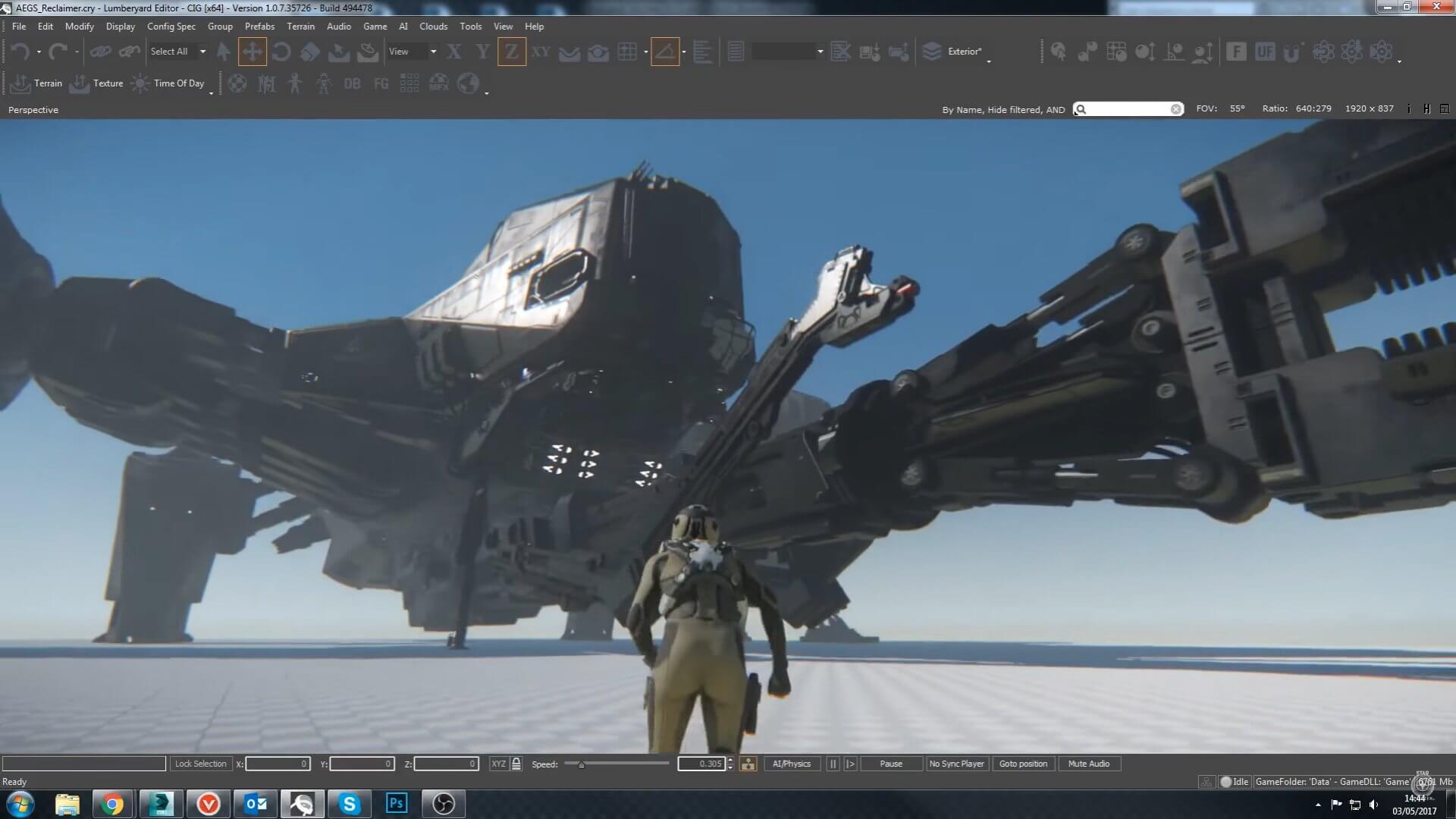The height and width of the screenshot is (819, 1456).
Task: Click the Z coordinate input field
Action: 447,764
